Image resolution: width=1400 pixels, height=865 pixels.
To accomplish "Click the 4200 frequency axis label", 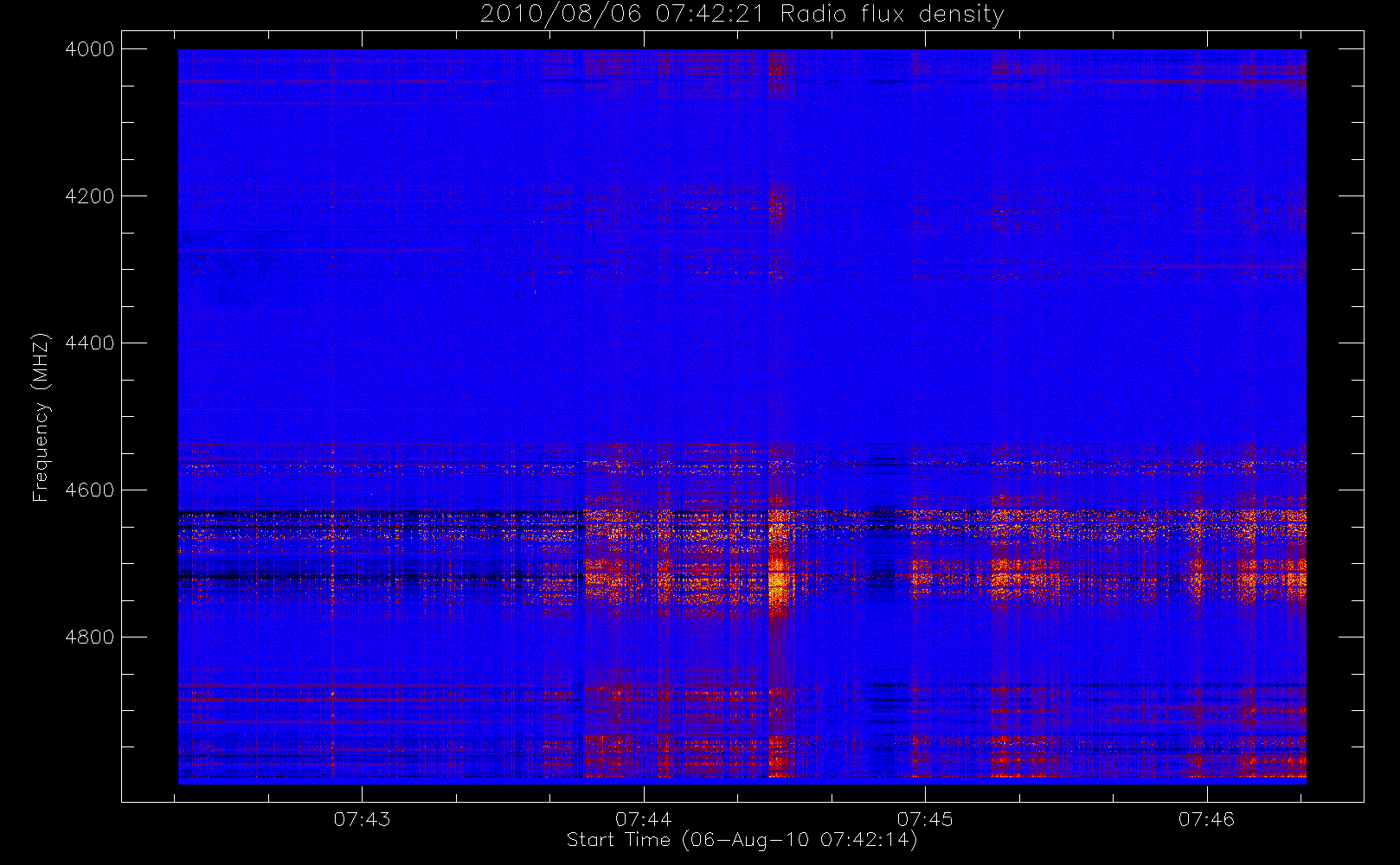I will [89, 196].
